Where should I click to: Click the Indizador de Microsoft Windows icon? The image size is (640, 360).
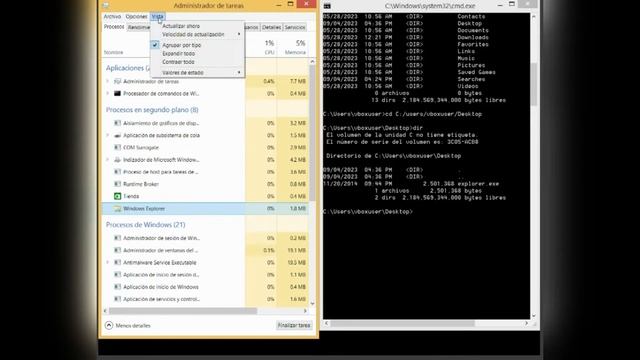pos(118,160)
